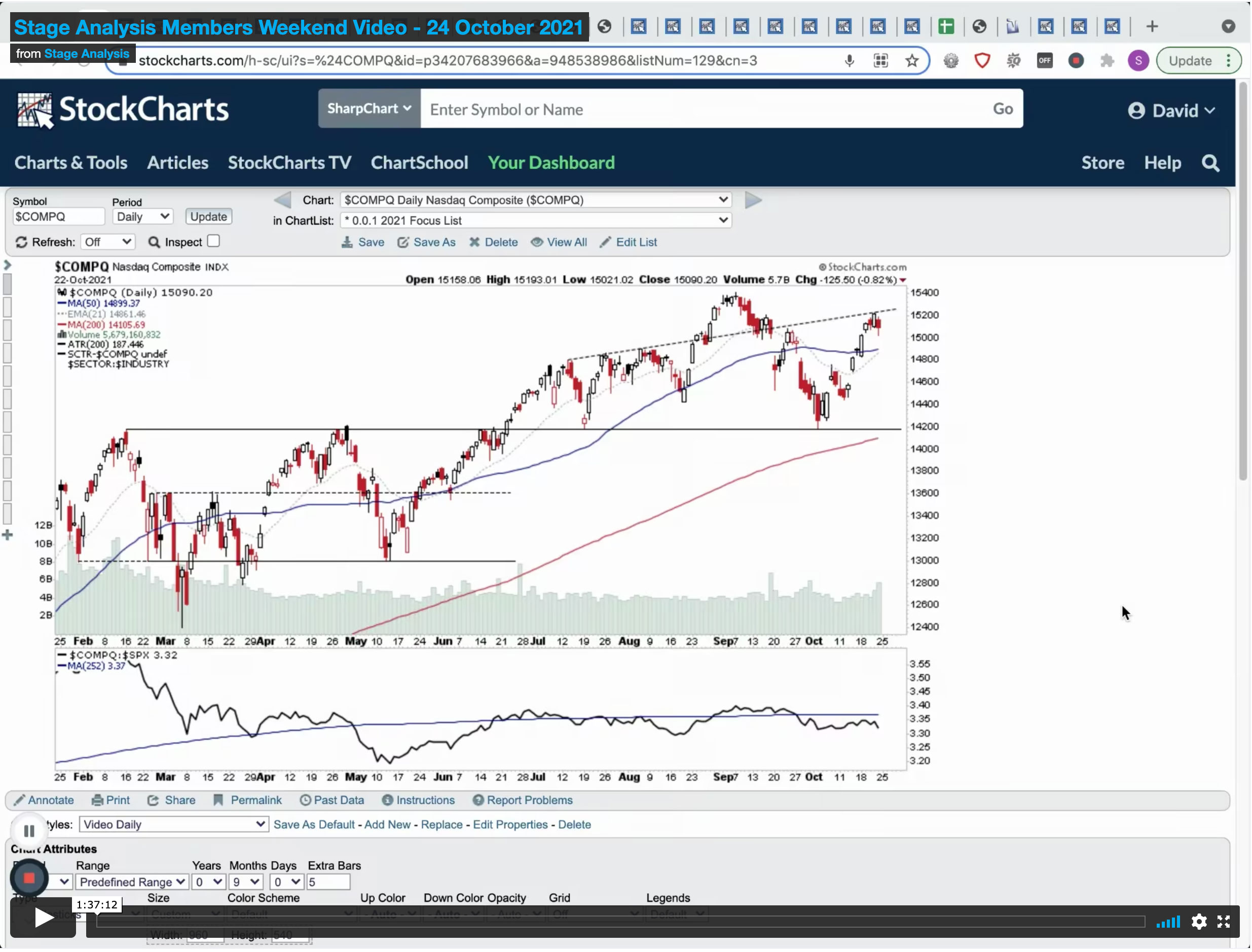
Task: Click the Past Data clock icon
Action: [305, 800]
